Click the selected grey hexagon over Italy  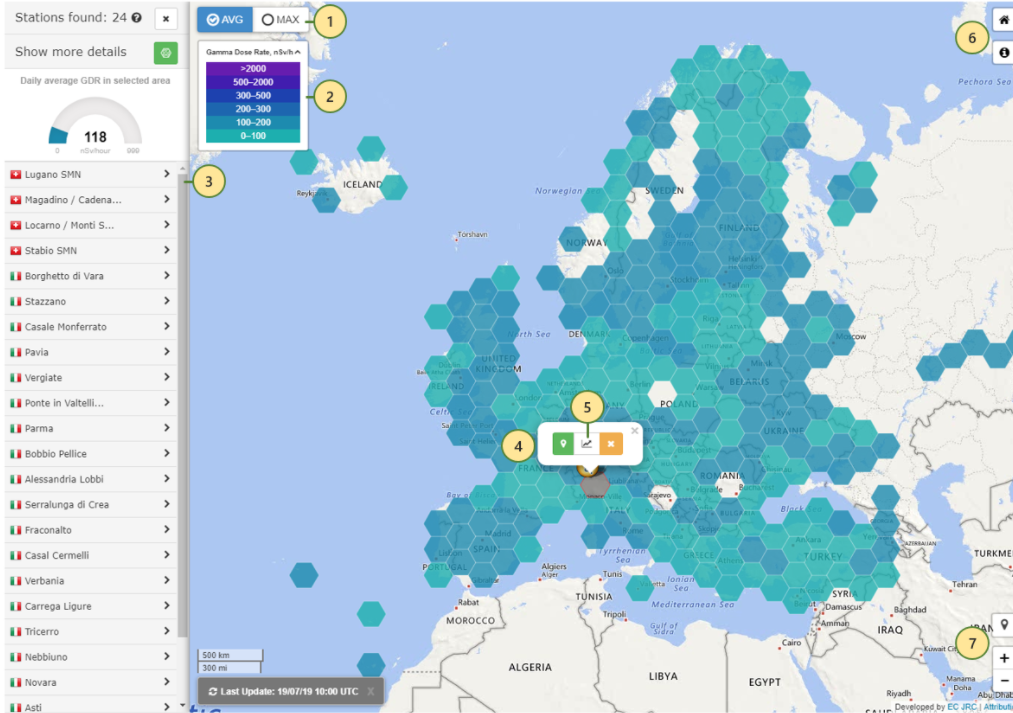click(x=594, y=485)
